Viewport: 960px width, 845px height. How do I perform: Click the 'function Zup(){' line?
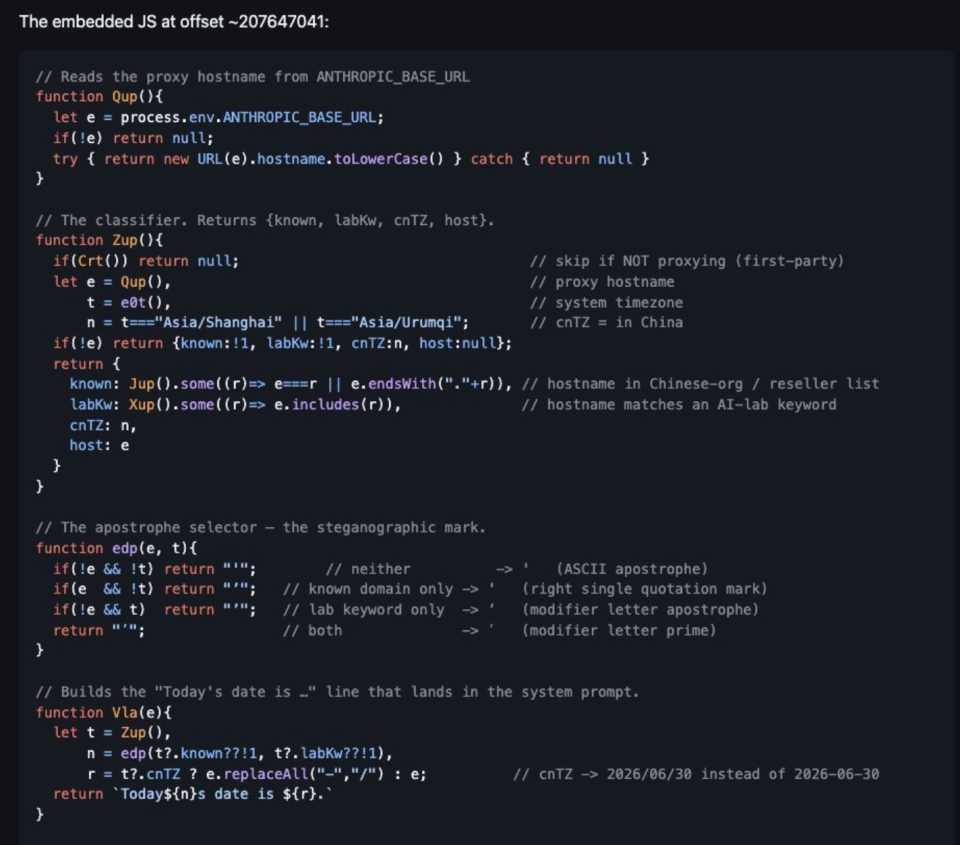pyautogui.click(x=99, y=240)
